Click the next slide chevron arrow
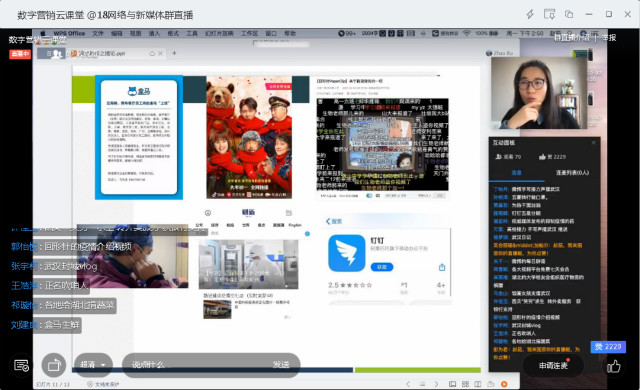 click(x=436, y=384)
